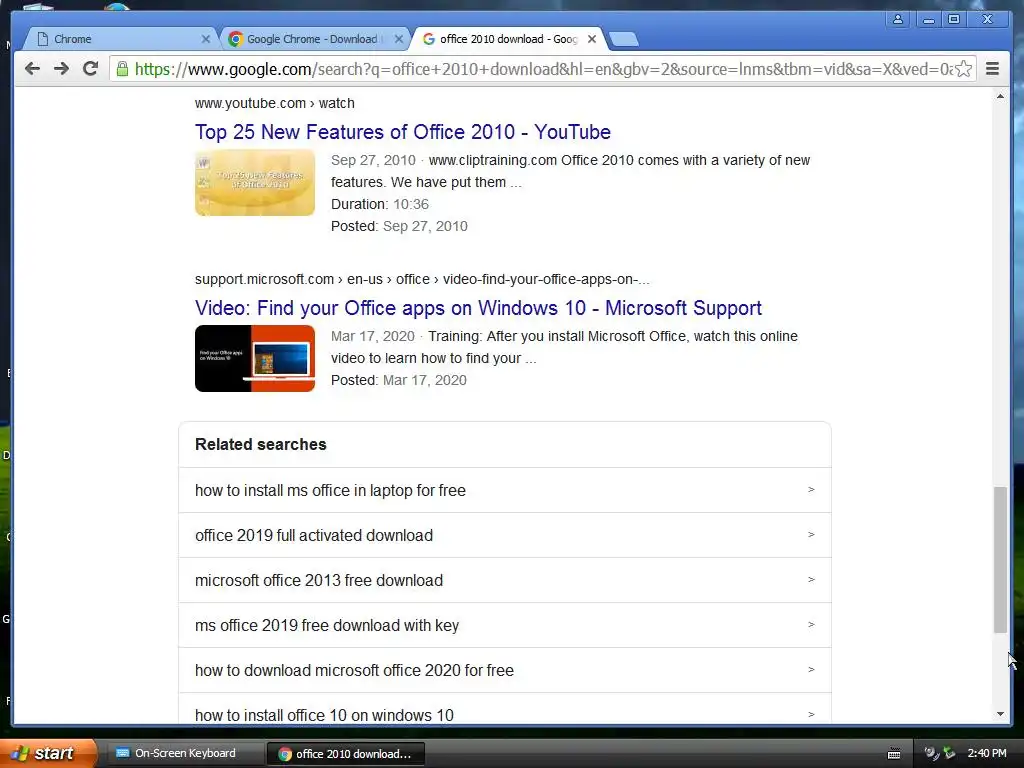
Task: Select 'how to install ms office in laptop for free'
Action: coord(505,490)
